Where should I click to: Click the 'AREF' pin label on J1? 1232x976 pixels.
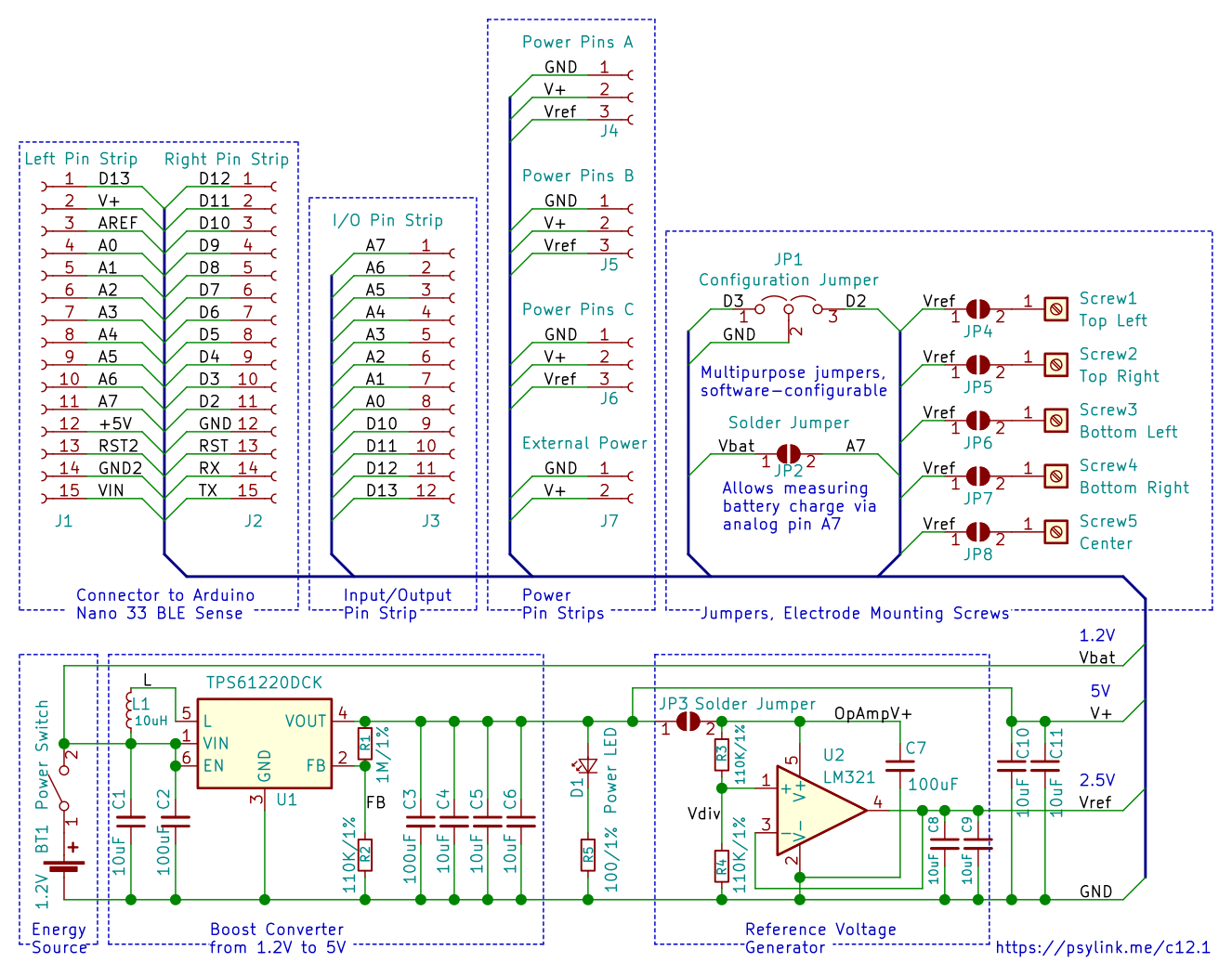coord(118,223)
